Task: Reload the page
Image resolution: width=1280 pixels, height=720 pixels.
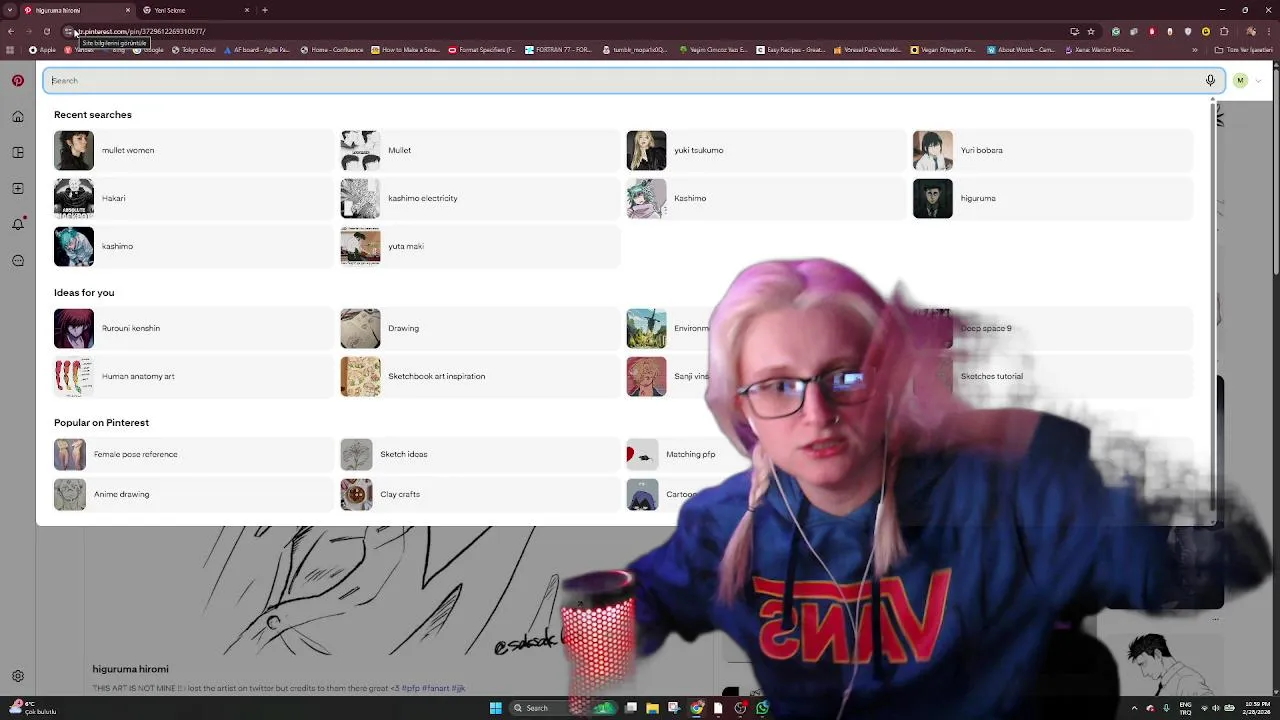Action: [46, 31]
